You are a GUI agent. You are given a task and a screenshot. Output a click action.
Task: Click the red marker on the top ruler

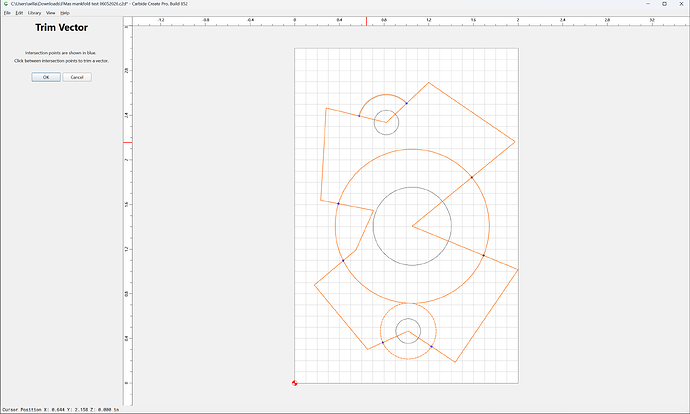(x=366, y=21)
